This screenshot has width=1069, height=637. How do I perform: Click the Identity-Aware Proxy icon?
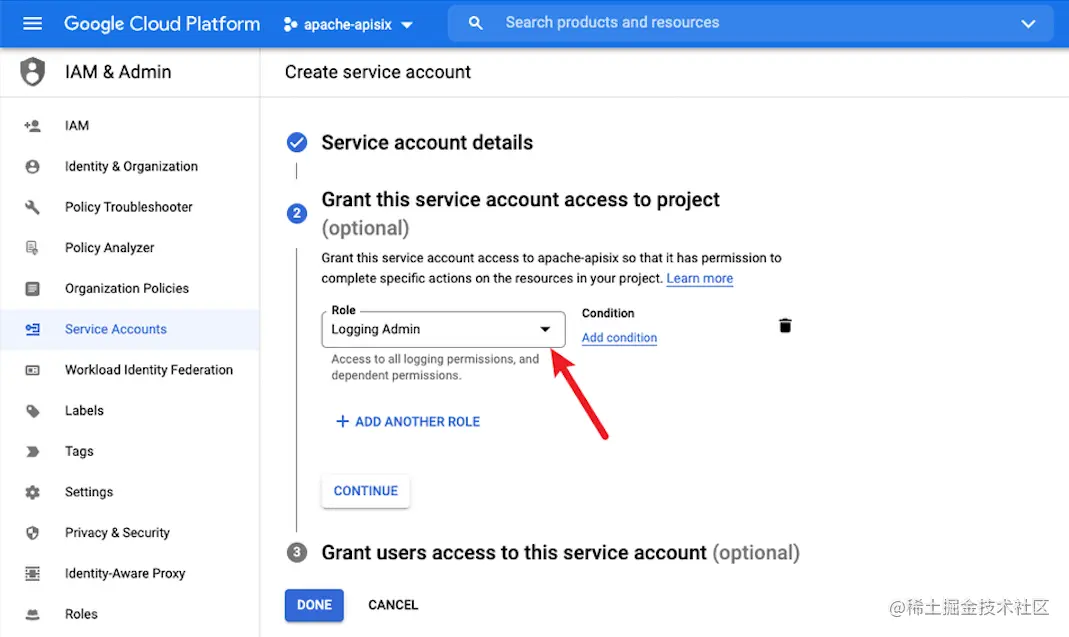coord(32,574)
